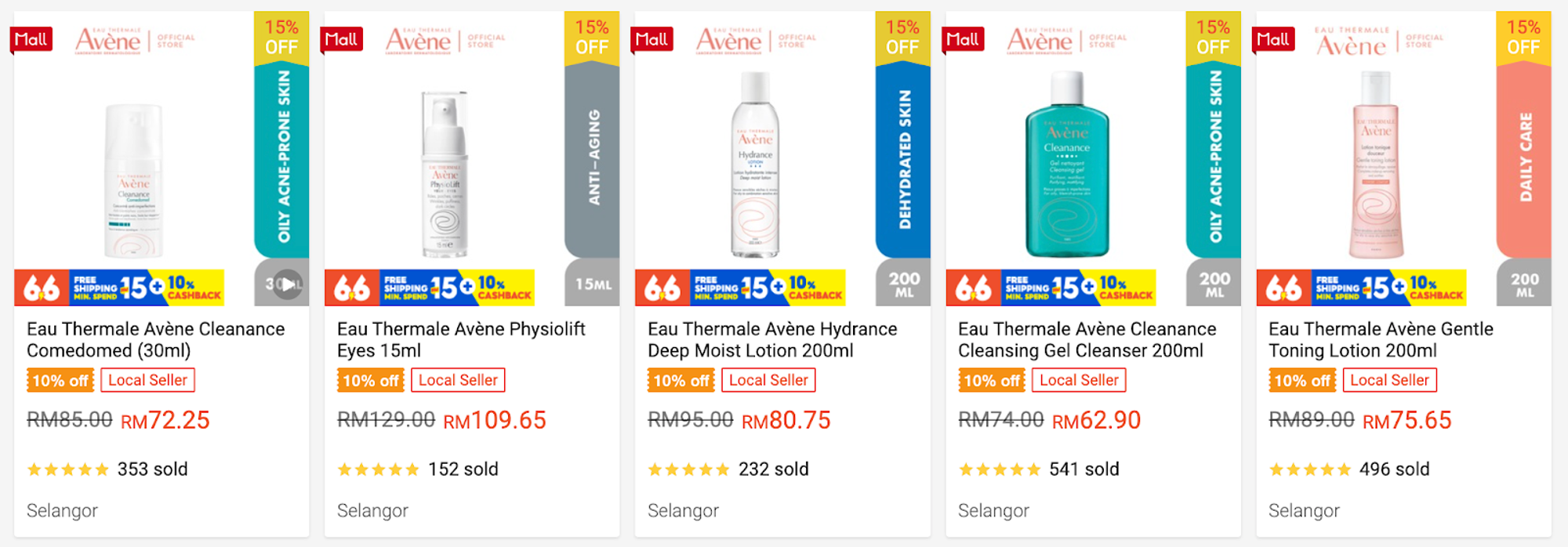Click the Avène Official Store logo on Hydrance
The width and height of the screenshot is (1568, 547).
[756, 41]
